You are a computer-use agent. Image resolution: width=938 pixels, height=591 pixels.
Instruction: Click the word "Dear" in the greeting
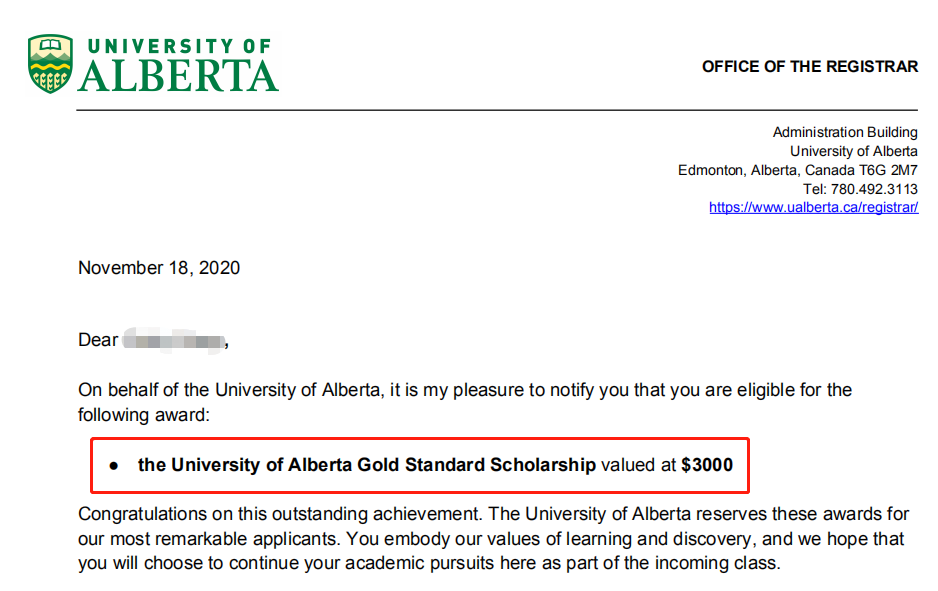(98, 341)
